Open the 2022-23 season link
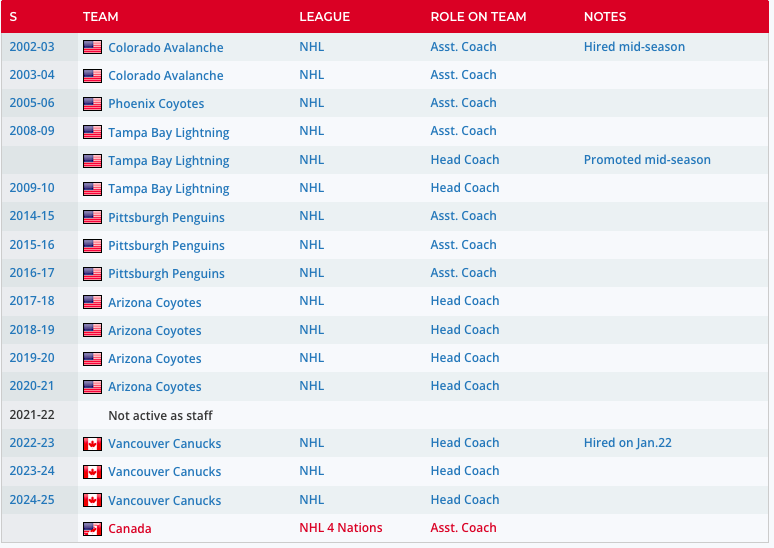The width and height of the screenshot is (774, 548). pos(32,443)
